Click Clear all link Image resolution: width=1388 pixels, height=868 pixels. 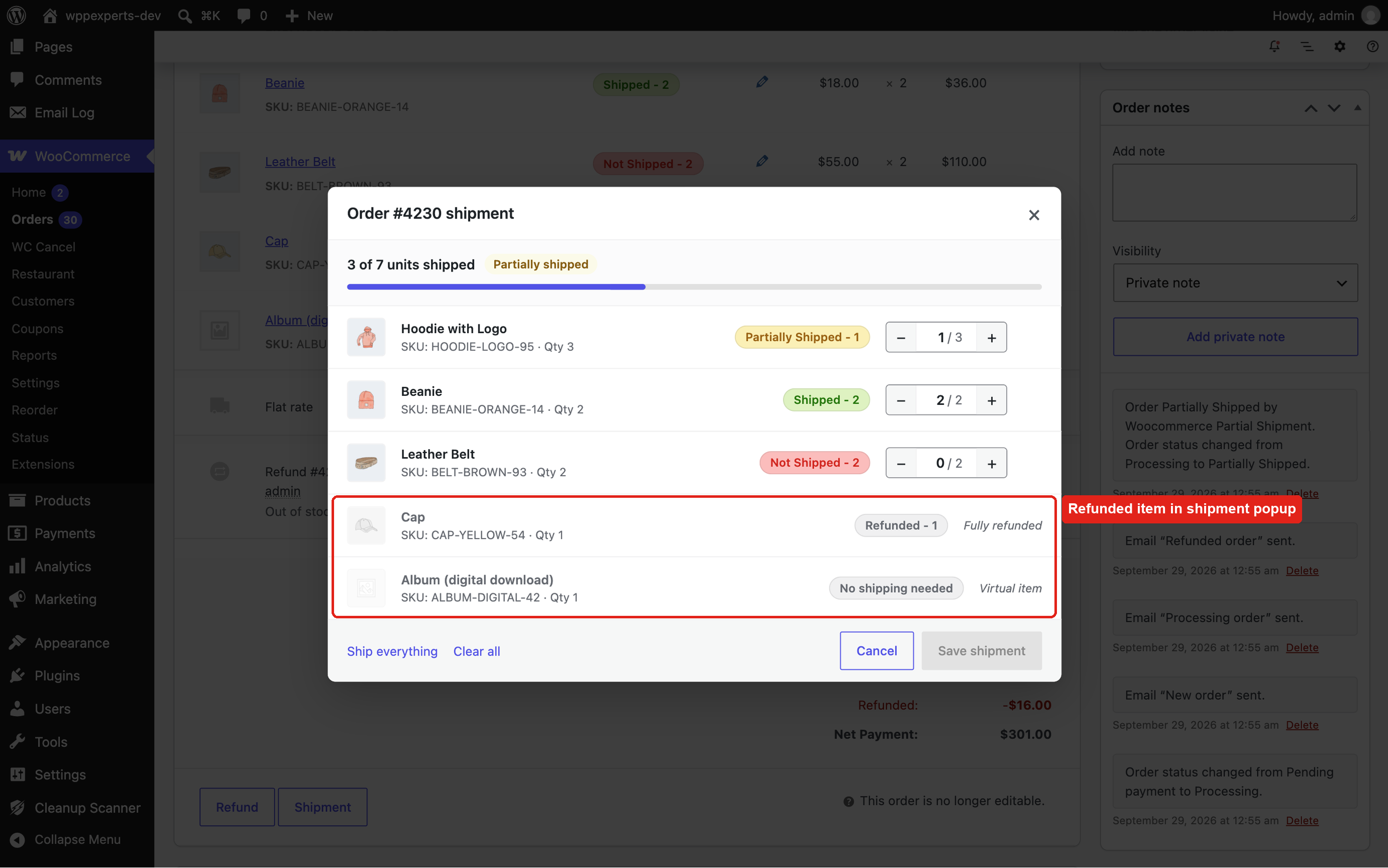click(476, 651)
